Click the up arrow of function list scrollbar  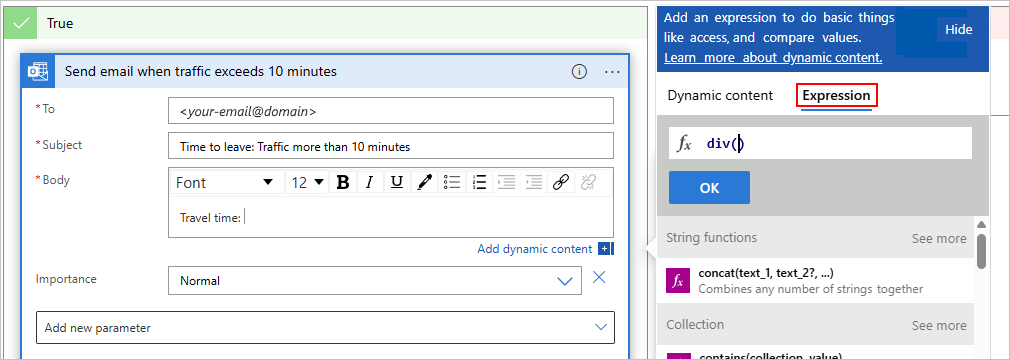pos(981,225)
